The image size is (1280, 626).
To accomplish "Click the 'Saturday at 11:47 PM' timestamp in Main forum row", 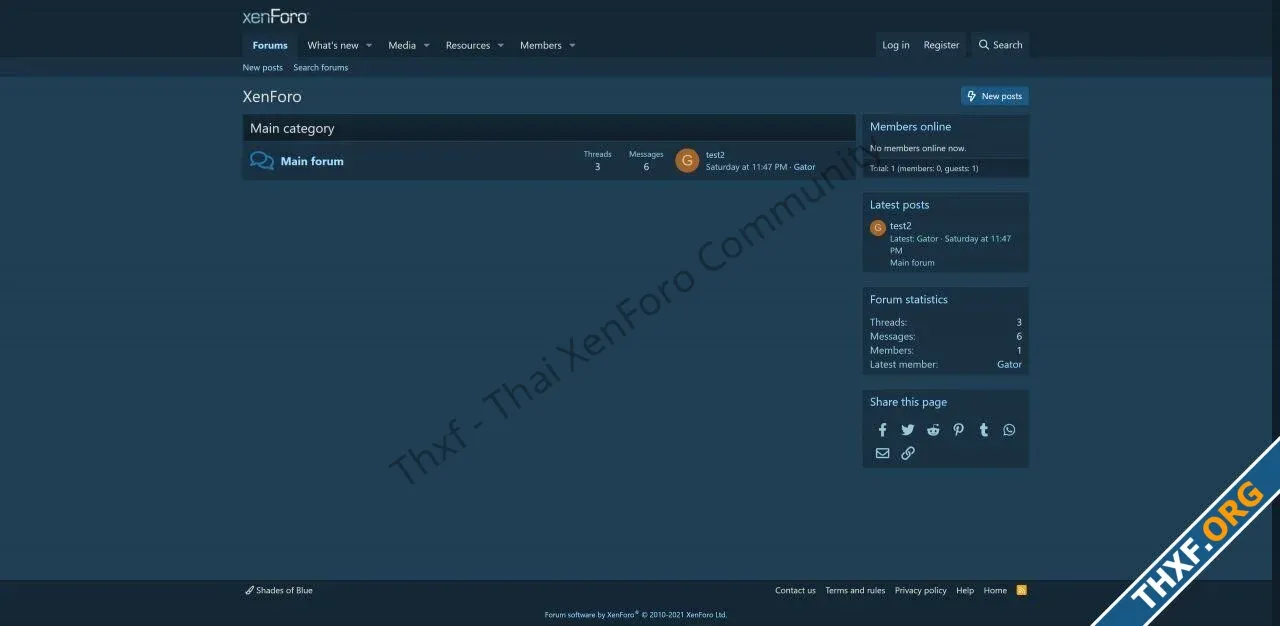I will pos(746,167).
